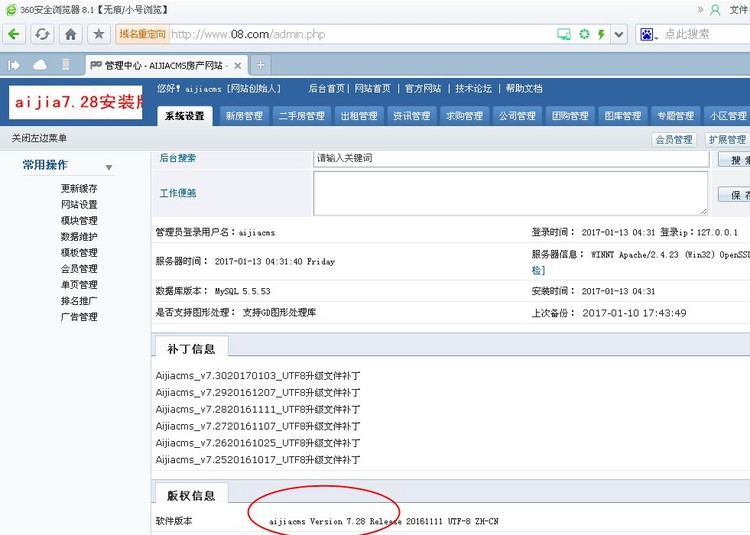
Task: Click the lightning speed mode icon
Action: (601, 34)
